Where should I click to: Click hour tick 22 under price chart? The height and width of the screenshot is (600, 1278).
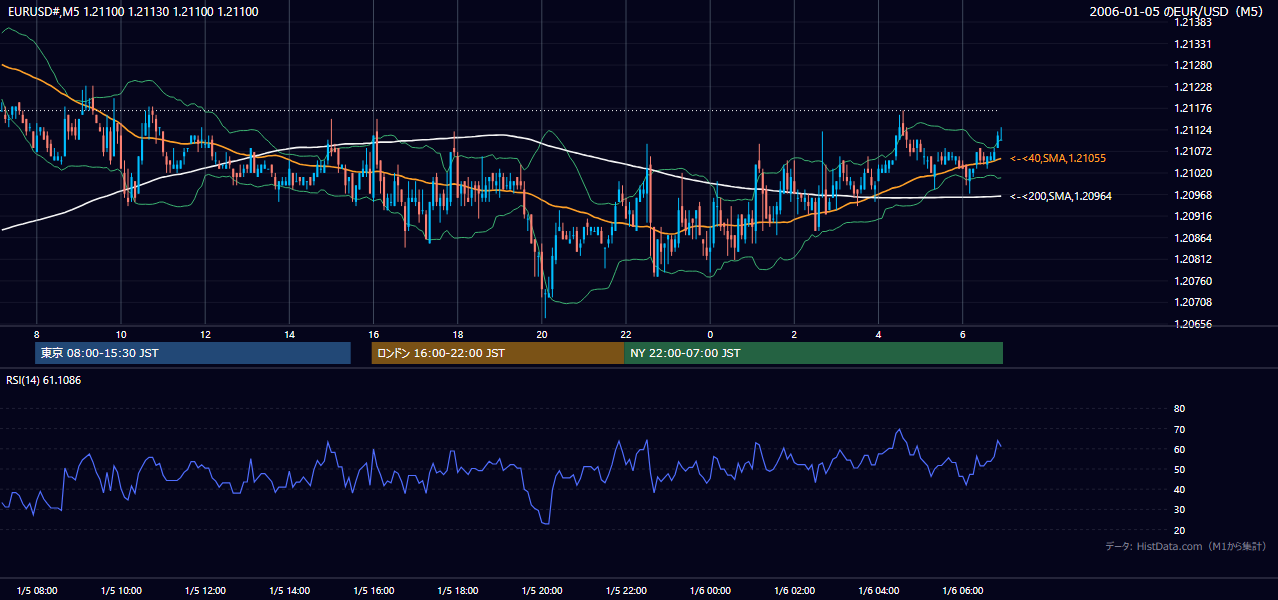[625, 334]
